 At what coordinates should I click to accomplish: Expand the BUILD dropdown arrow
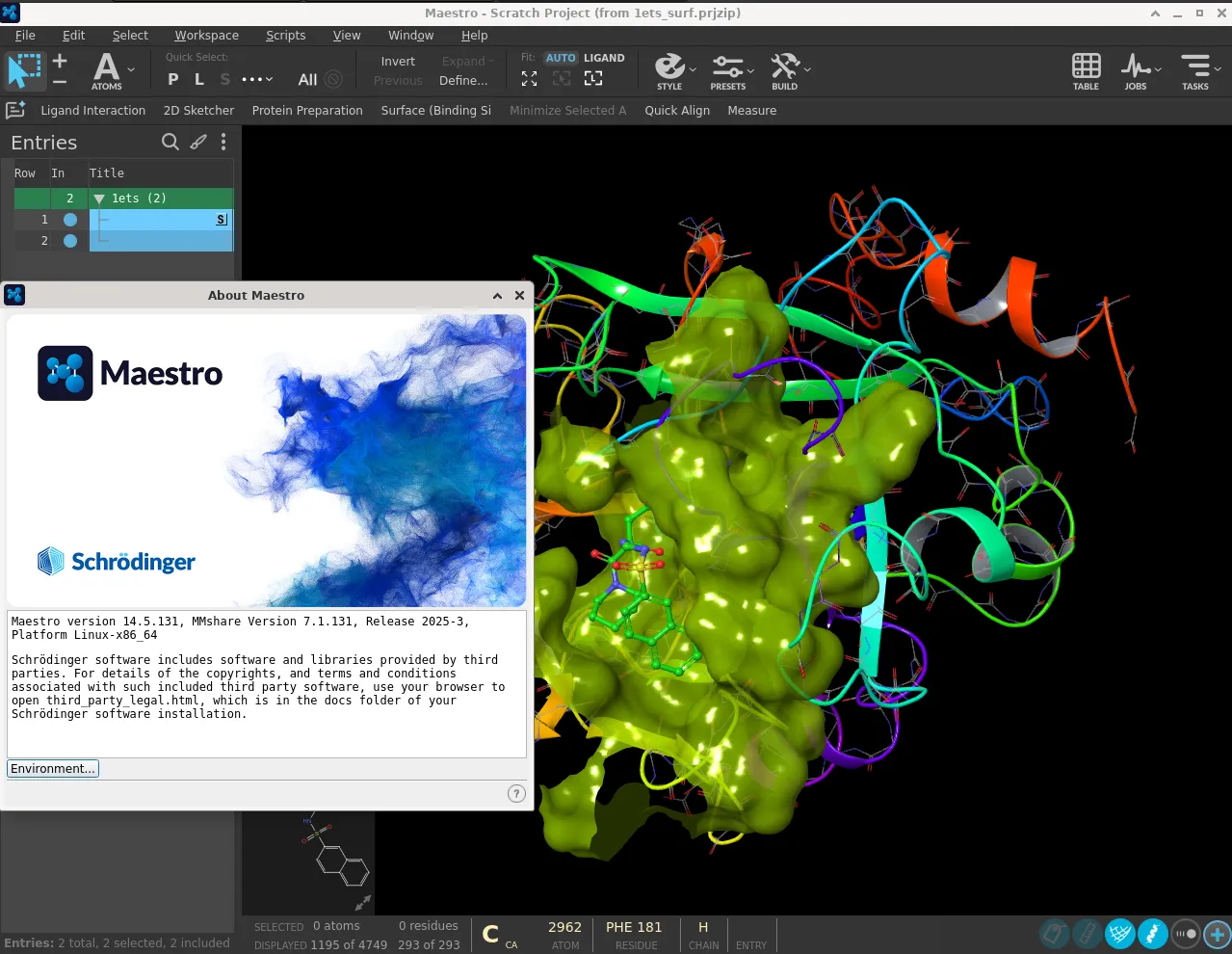pos(807,69)
